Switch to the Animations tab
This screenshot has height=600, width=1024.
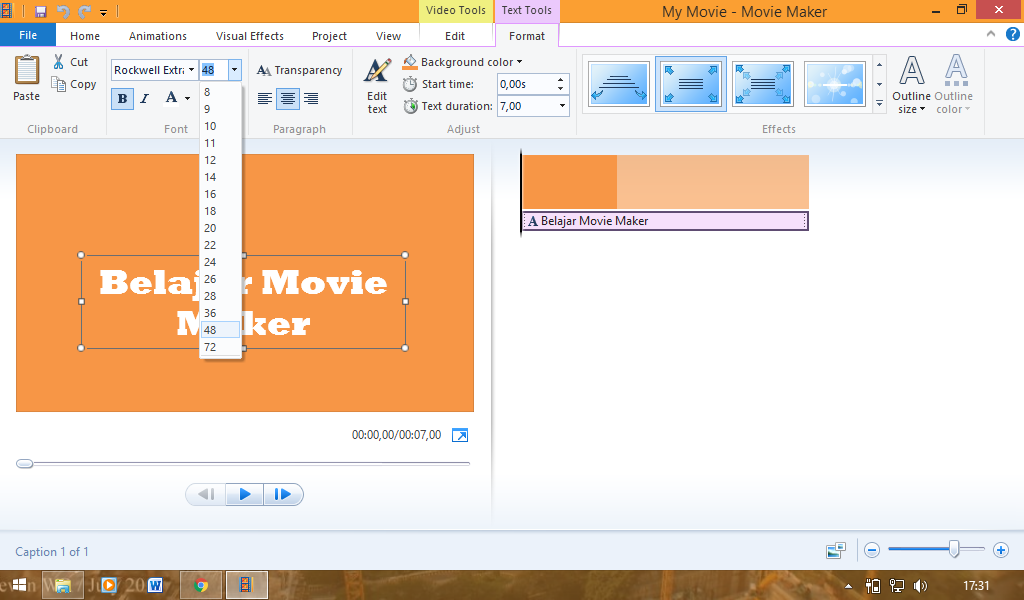point(157,36)
